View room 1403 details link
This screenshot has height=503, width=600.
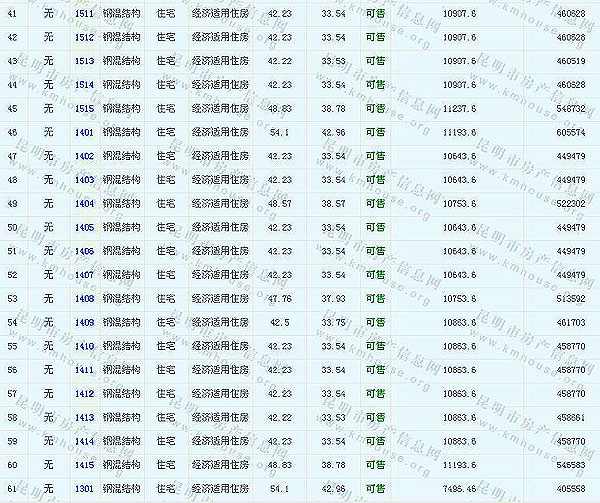coord(84,180)
